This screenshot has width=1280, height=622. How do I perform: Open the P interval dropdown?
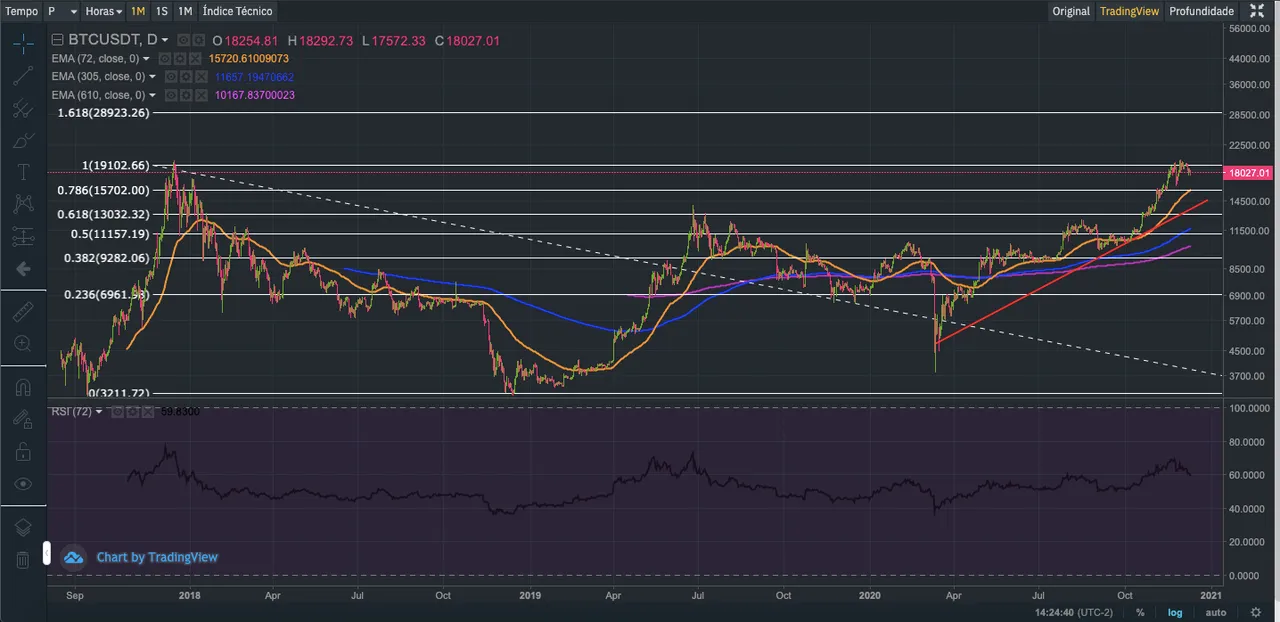(x=62, y=11)
